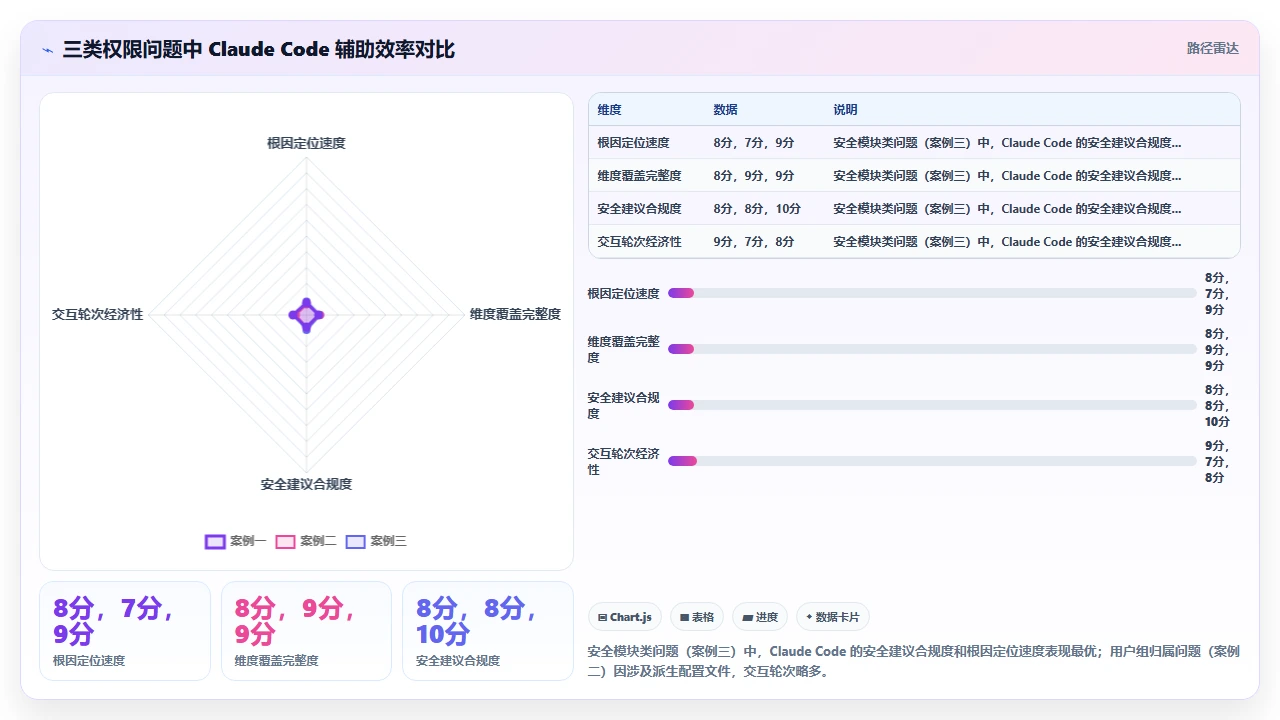
Task: Toggle the 案例一 series in the radar legend
Action: [235, 541]
